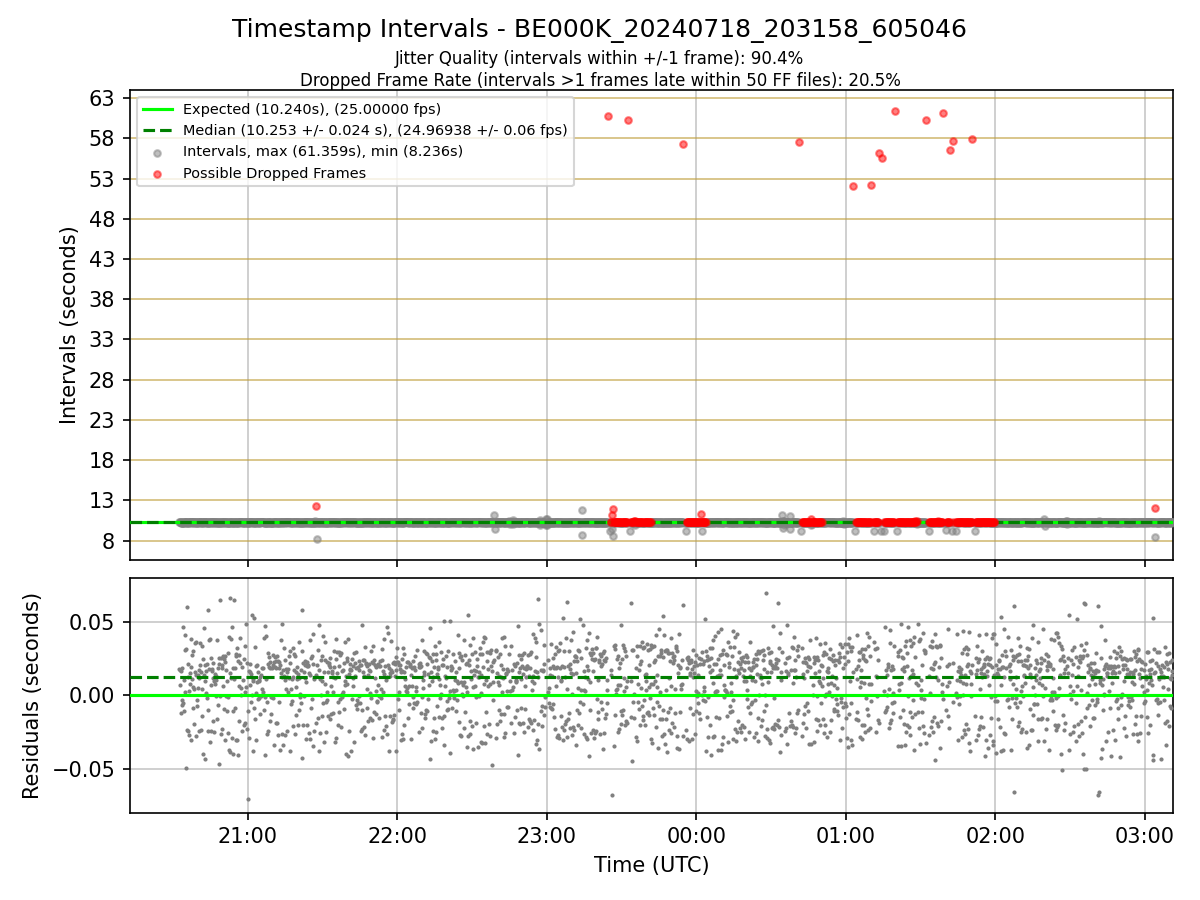This screenshot has width=1200, height=900.
Task: Click the y-axis tick label '28'
Action: click(x=101, y=380)
